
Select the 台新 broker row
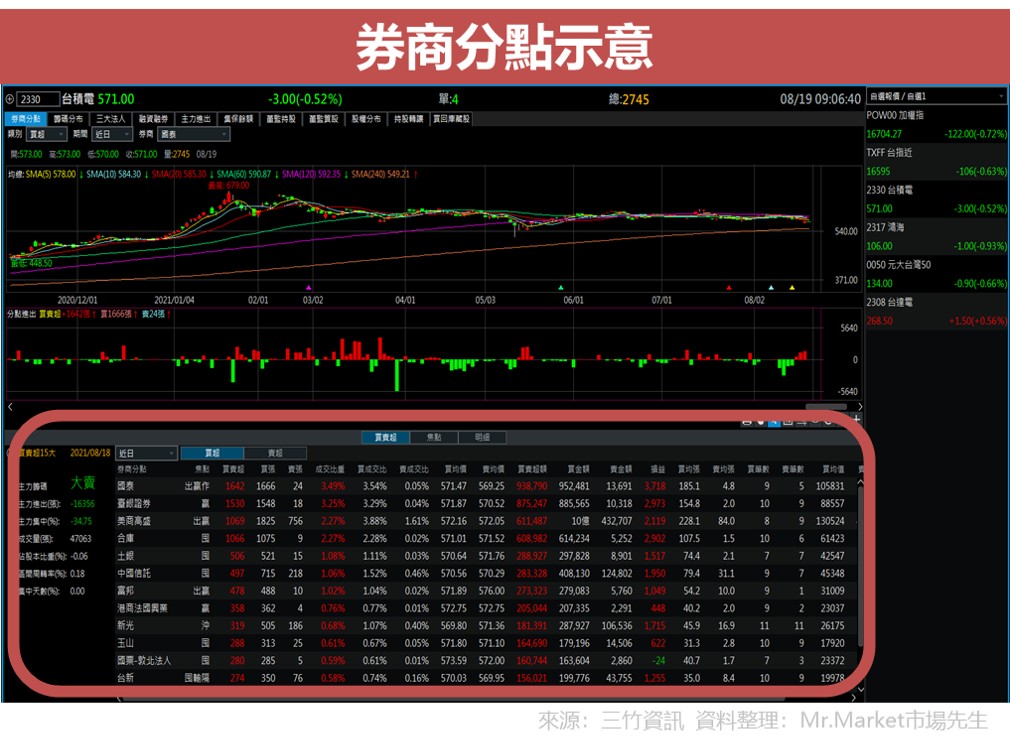(x=487, y=677)
